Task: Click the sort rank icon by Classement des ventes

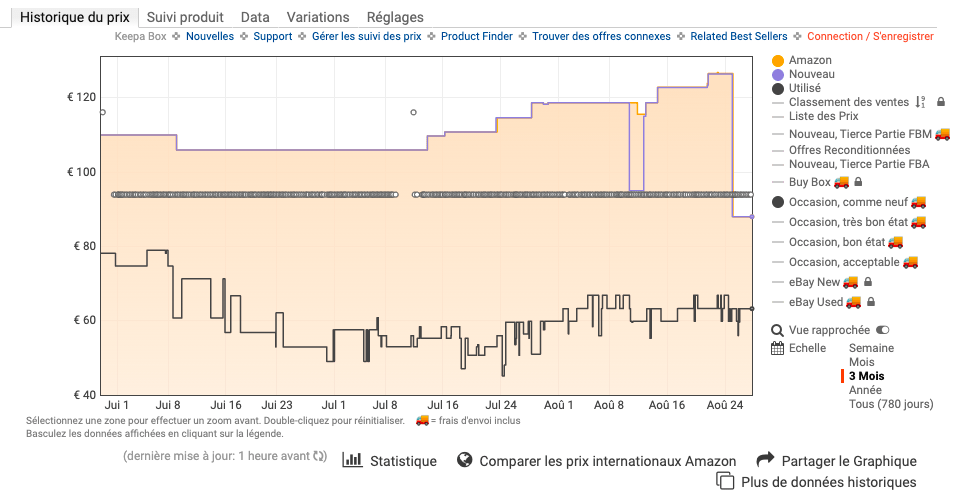Action: (920, 102)
